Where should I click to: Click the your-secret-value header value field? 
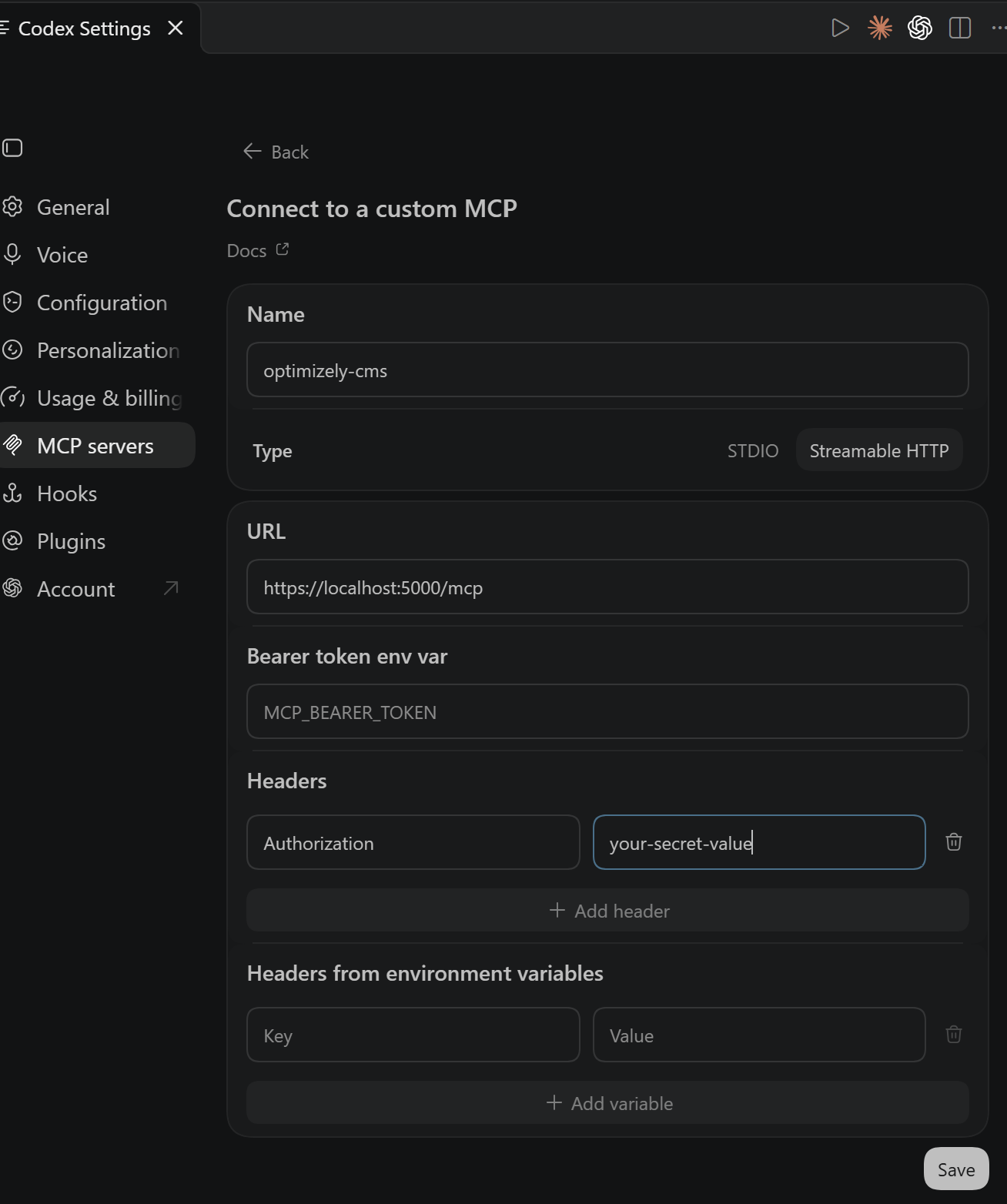pos(759,842)
